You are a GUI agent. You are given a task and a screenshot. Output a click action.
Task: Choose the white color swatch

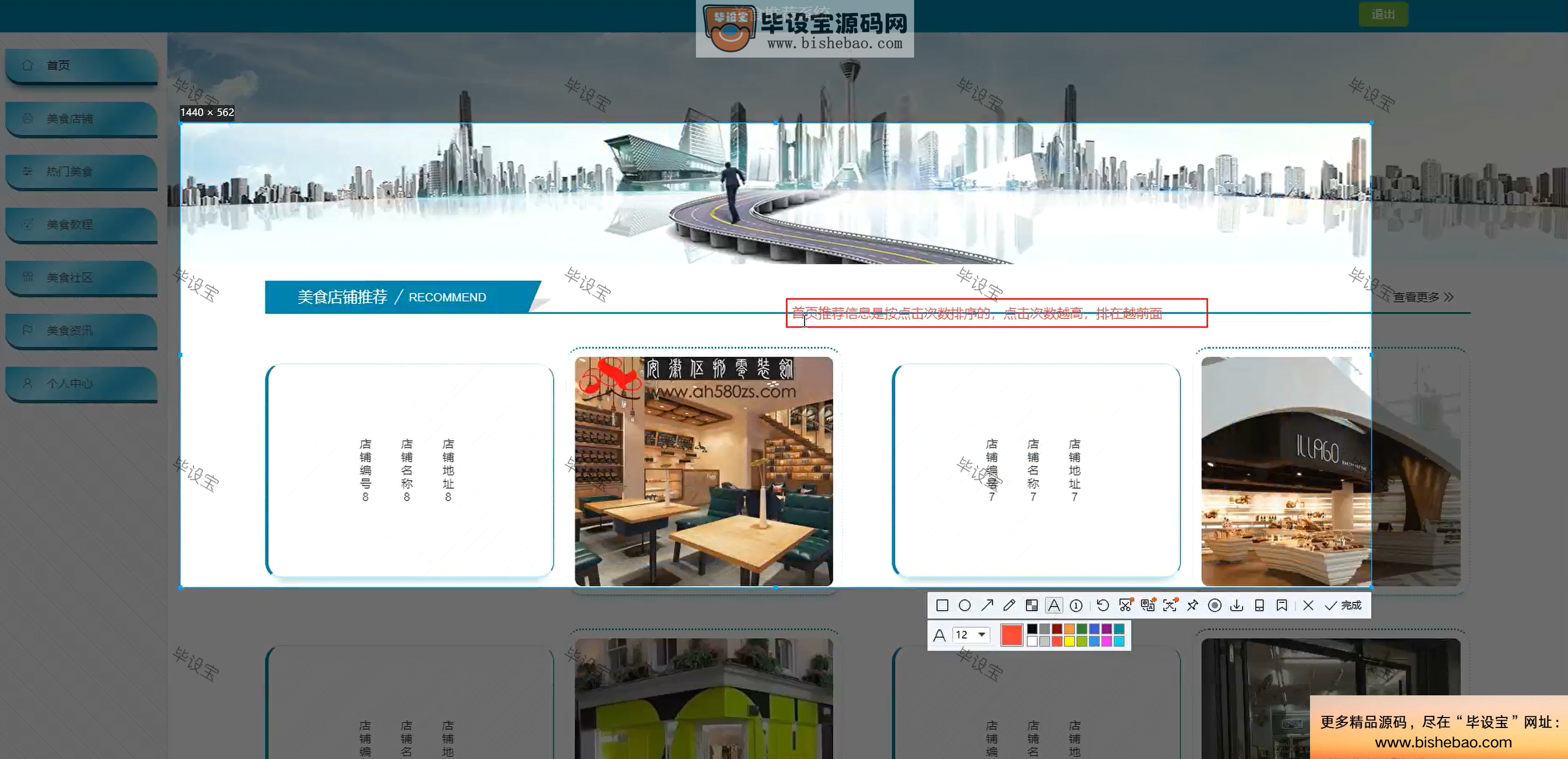(x=1033, y=641)
